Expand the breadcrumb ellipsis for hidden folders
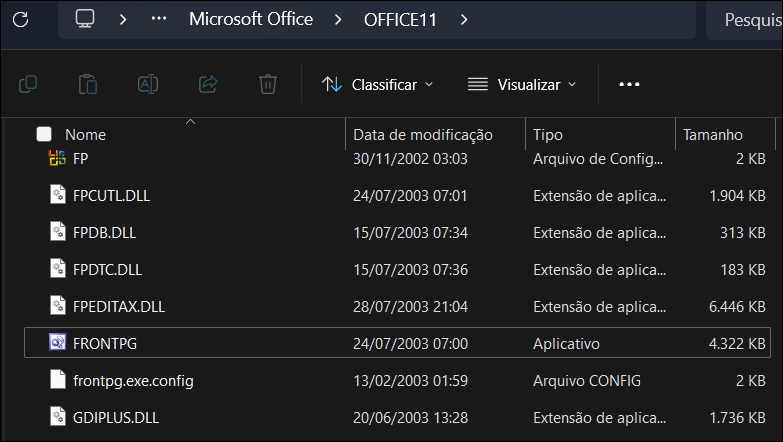Viewport: 783px width, 442px height. [159, 19]
